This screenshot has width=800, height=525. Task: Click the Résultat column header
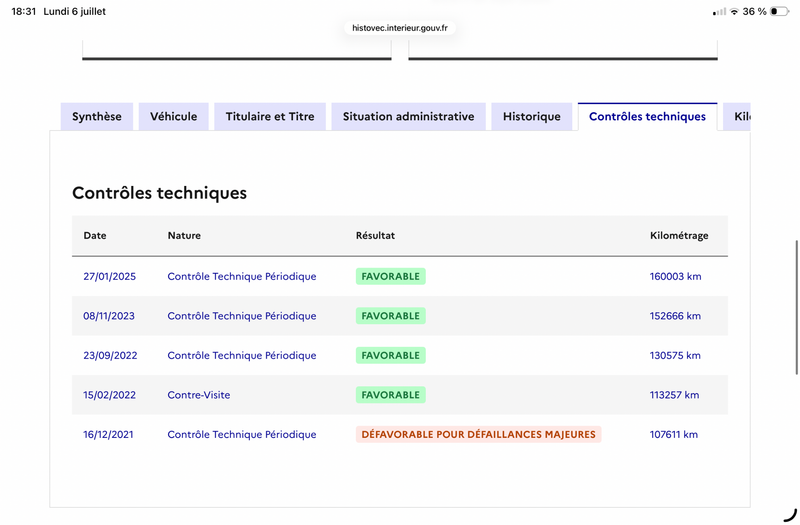point(376,235)
